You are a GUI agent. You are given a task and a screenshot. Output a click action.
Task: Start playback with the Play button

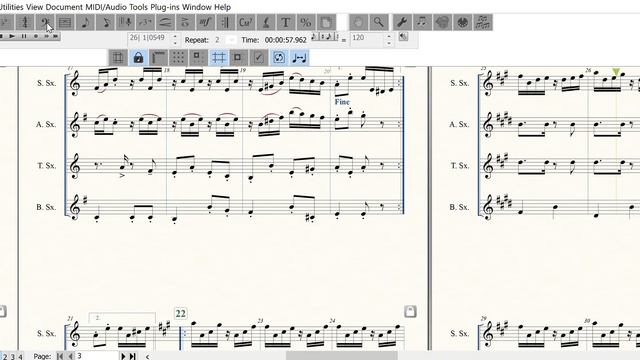point(12,36)
